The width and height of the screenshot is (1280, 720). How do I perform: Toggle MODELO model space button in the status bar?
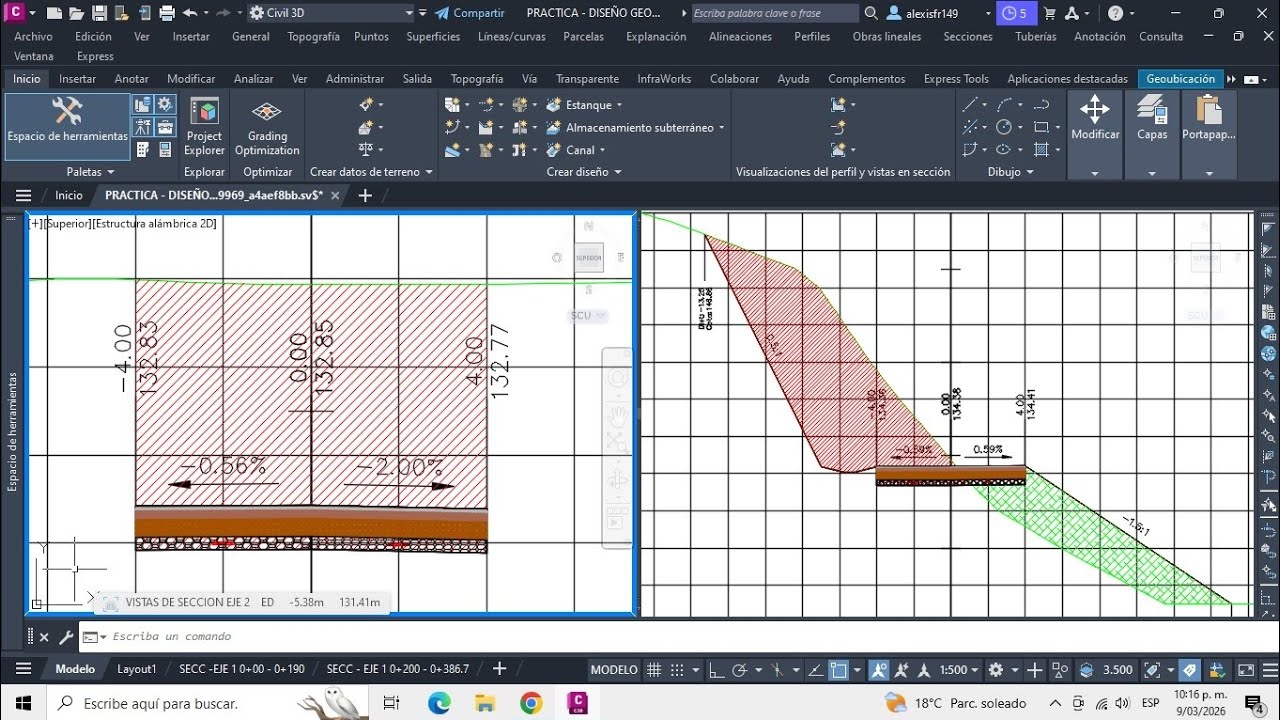coord(614,670)
